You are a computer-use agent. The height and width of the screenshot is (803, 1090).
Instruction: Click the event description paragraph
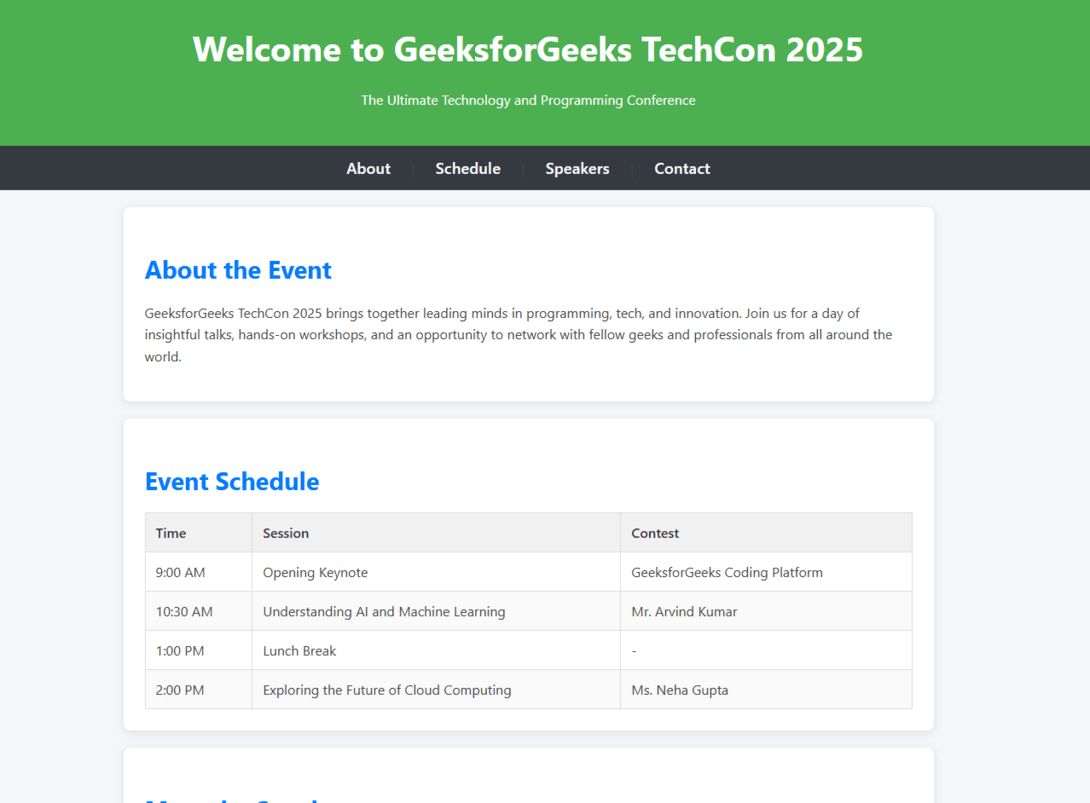[x=519, y=334]
